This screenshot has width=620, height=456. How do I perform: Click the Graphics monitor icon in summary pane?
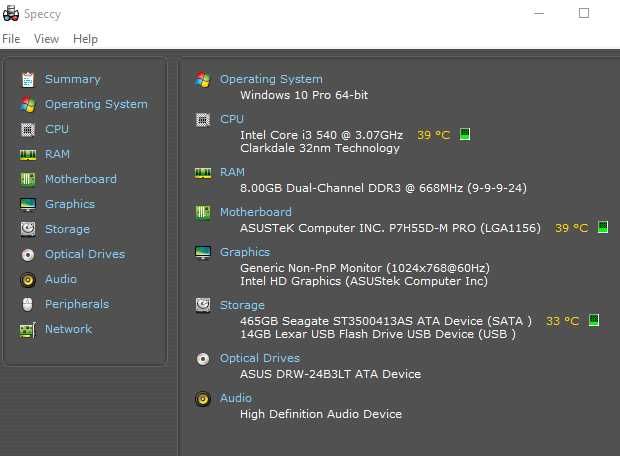click(203, 252)
